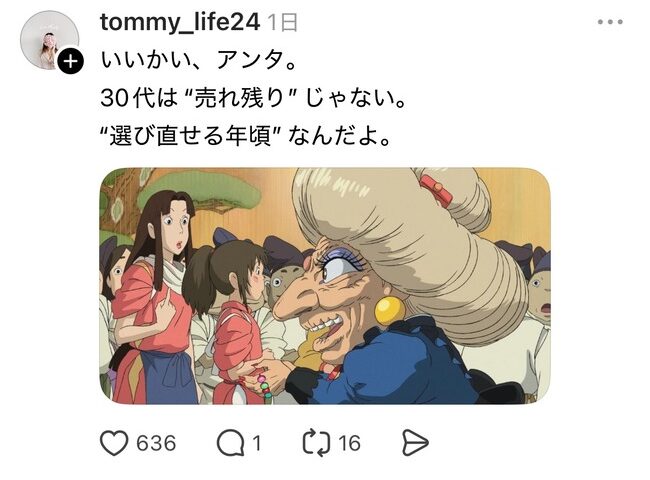Open the tommy_life24 profile avatar
The height and width of the screenshot is (480, 650).
tap(50, 40)
